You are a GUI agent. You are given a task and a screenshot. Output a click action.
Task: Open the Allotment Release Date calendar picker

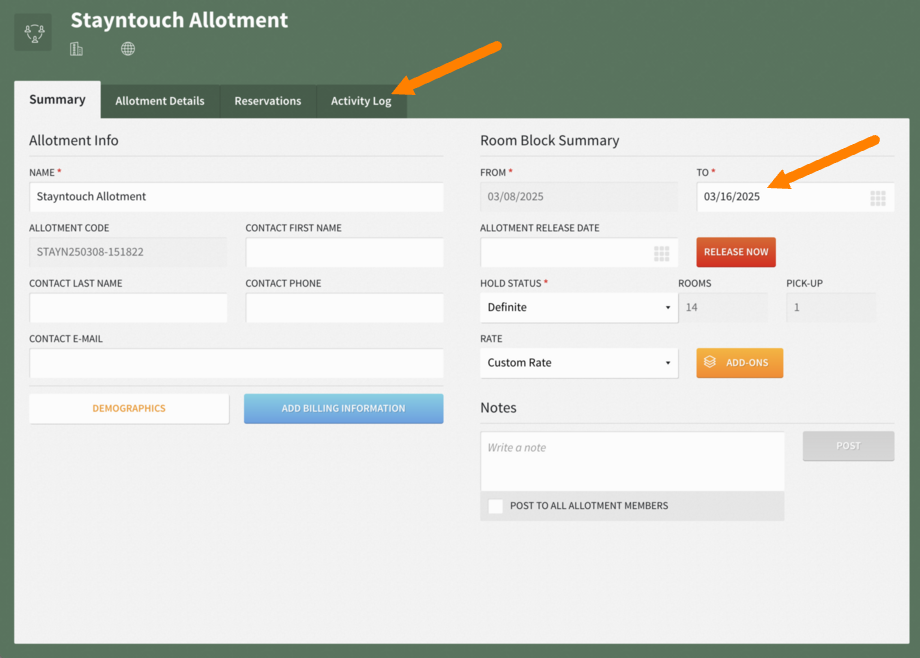661,253
